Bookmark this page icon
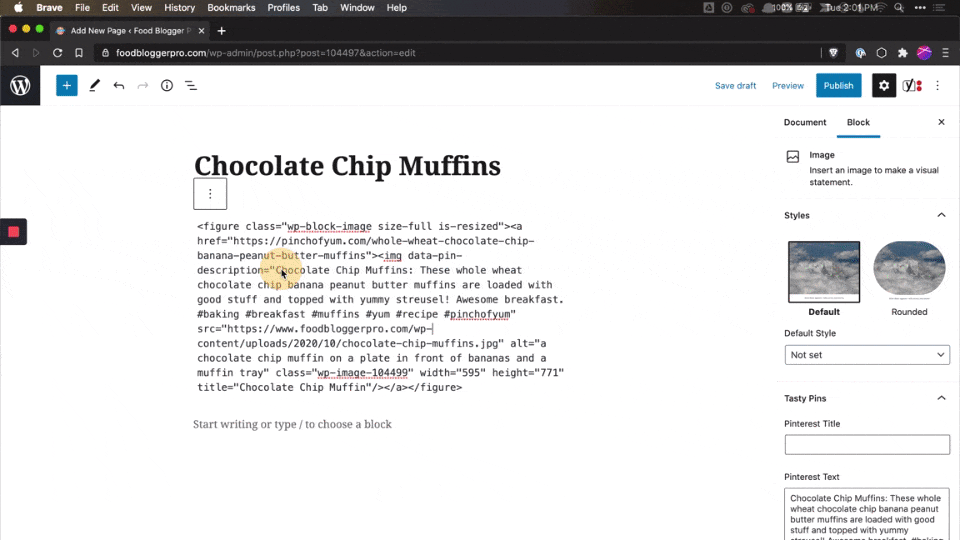The height and width of the screenshot is (540, 960). click(79, 53)
